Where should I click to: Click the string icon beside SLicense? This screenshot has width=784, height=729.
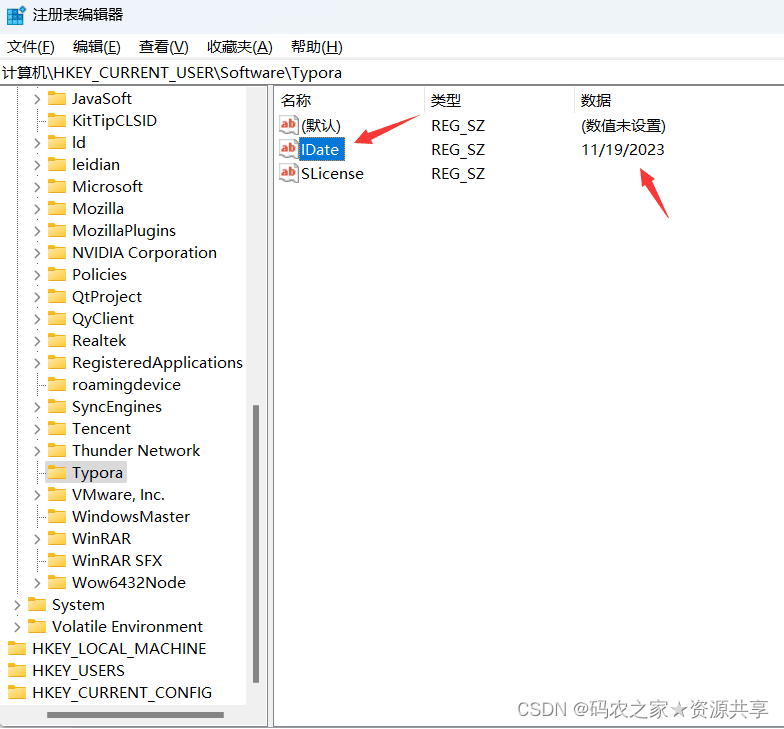(x=288, y=173)
